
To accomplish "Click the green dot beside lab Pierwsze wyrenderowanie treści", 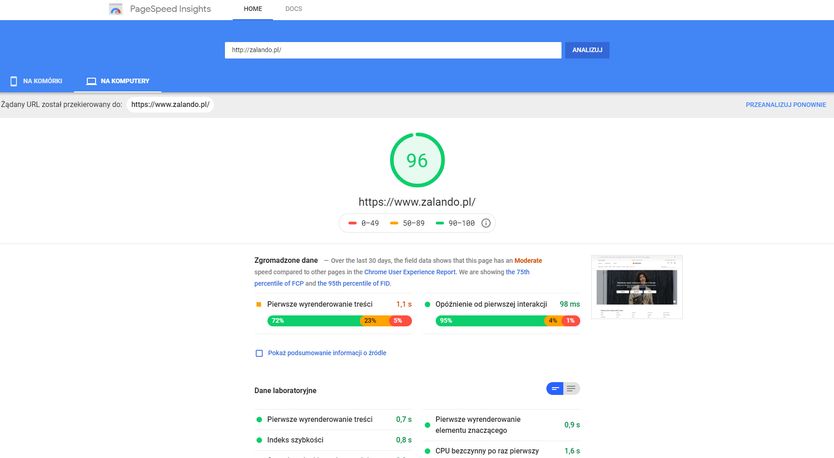I will coord(259,420).
